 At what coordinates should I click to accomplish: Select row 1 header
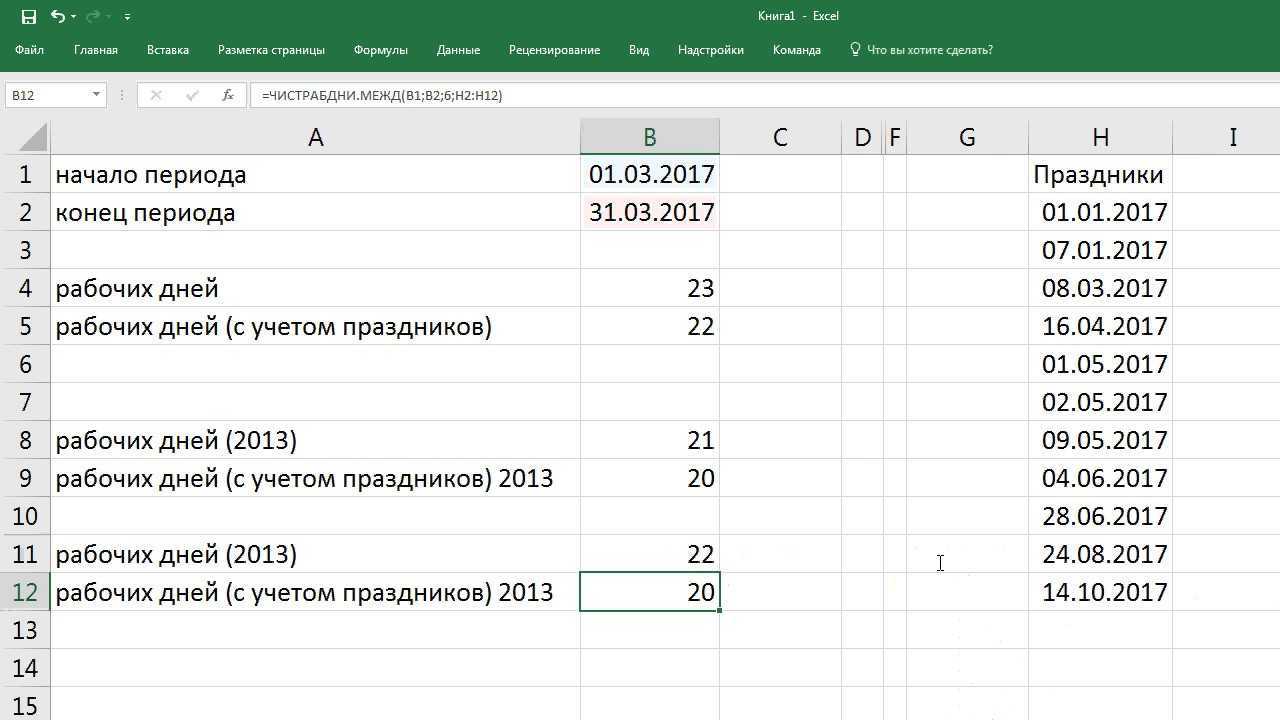[25, 174]
